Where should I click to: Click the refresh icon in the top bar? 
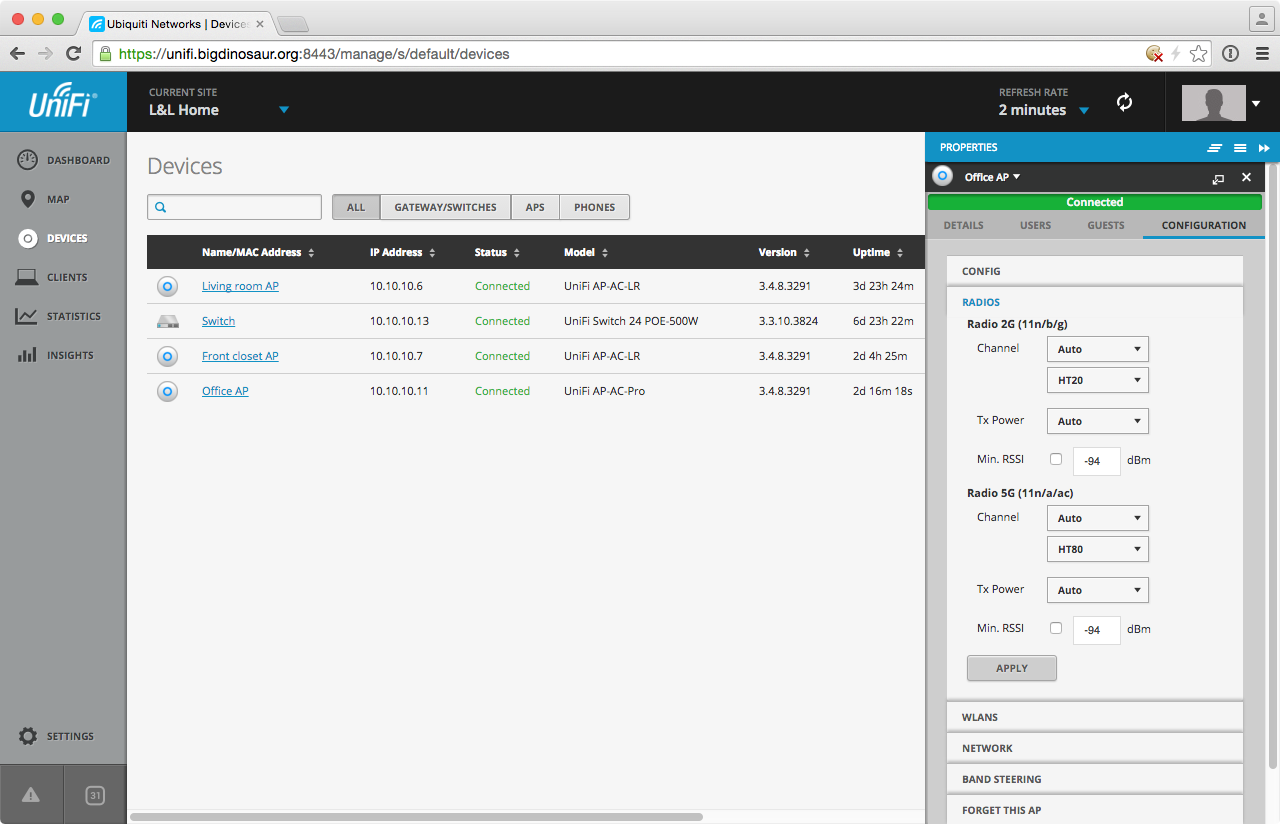[1124, 102]
